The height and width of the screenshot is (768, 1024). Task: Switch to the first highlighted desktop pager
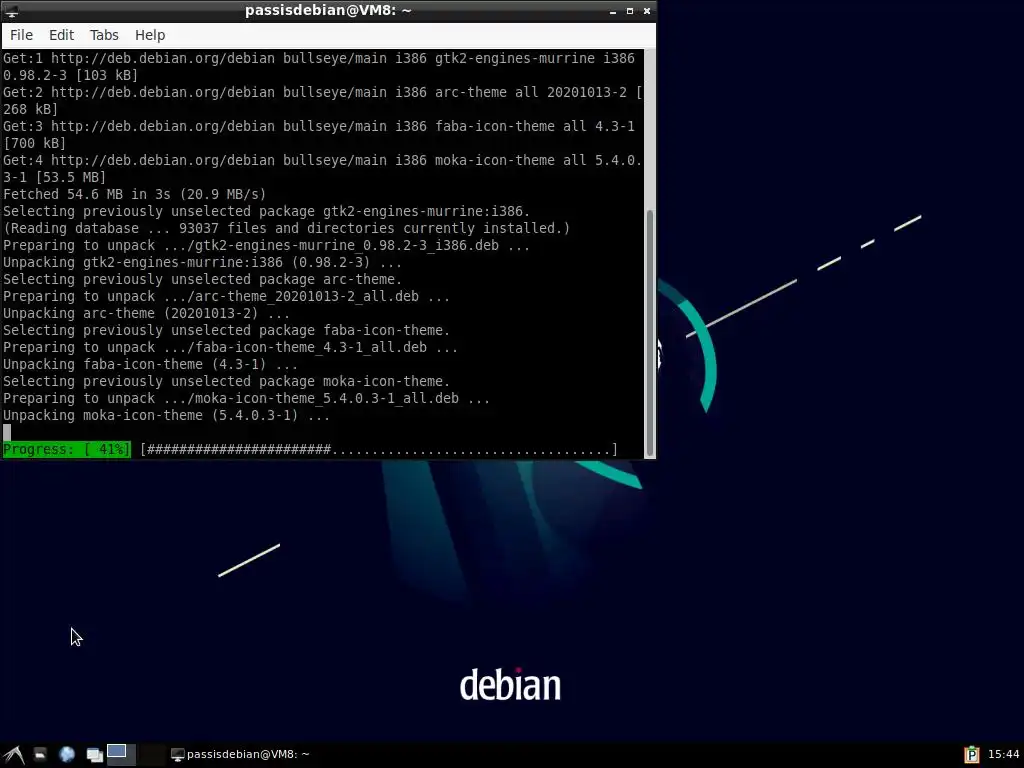[x=121, y=754]
